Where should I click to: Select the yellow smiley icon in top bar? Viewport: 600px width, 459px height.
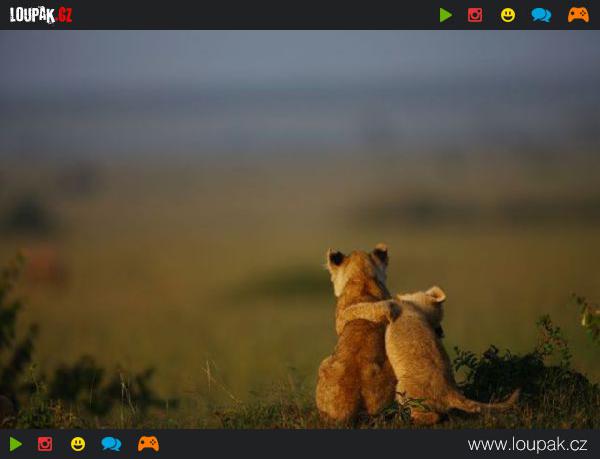coord(508,15)
